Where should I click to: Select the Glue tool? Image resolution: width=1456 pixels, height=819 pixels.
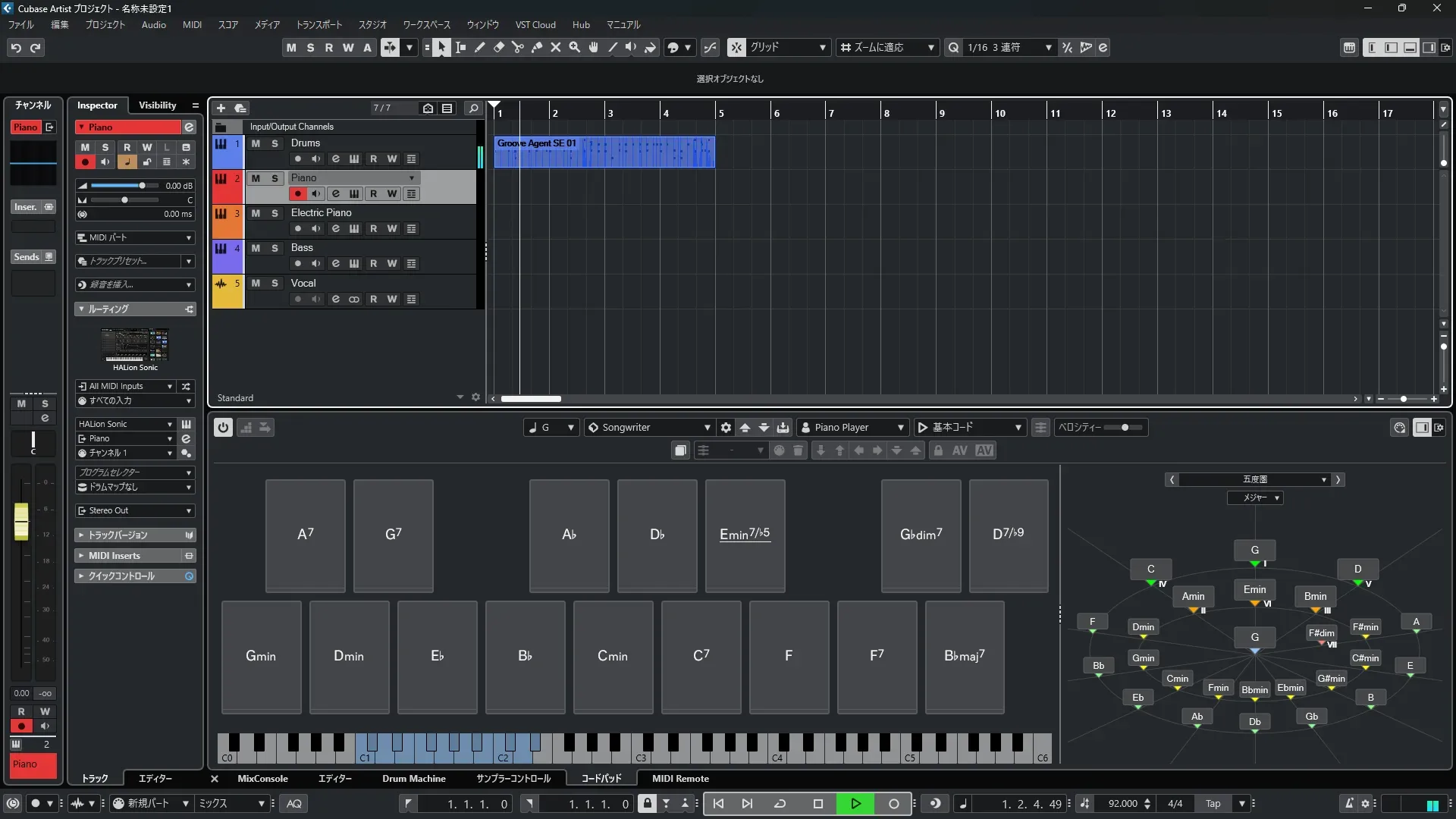(537, 47)
